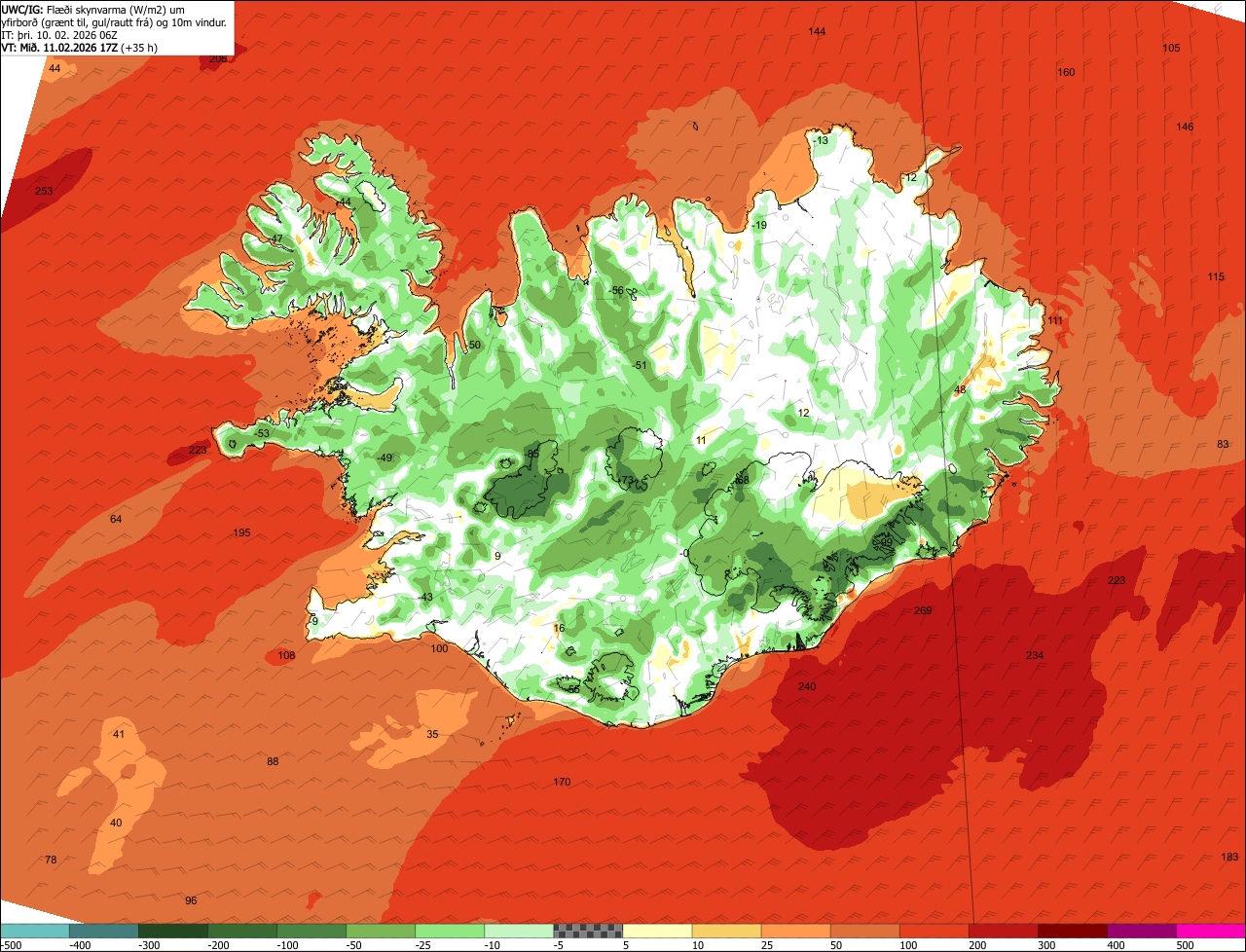This screenshot has width=1246, height=952.
Task: Click the flux value '88' on the map
Action: coord(273,761)
